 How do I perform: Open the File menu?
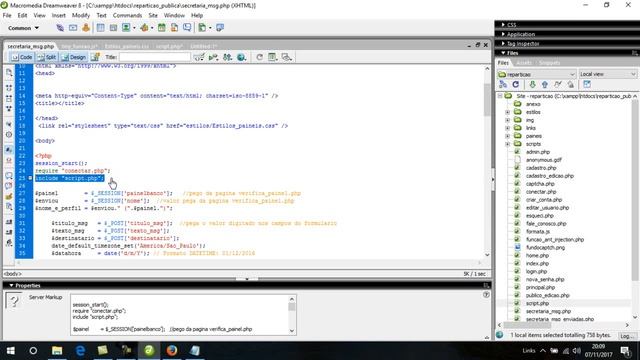pyautogui.click(x=7, y=16)
